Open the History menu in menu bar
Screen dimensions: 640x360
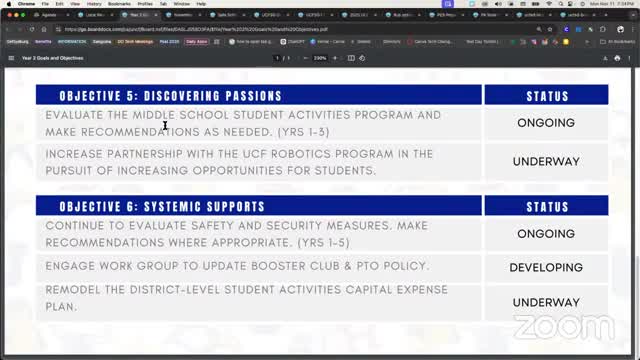coord(94,4)
